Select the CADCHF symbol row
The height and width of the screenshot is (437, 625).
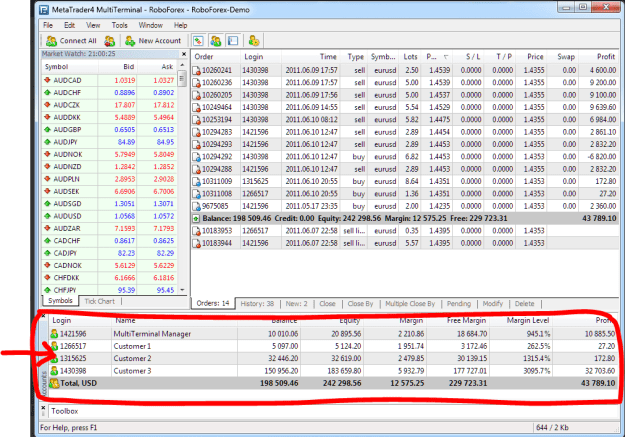(109, 241)
